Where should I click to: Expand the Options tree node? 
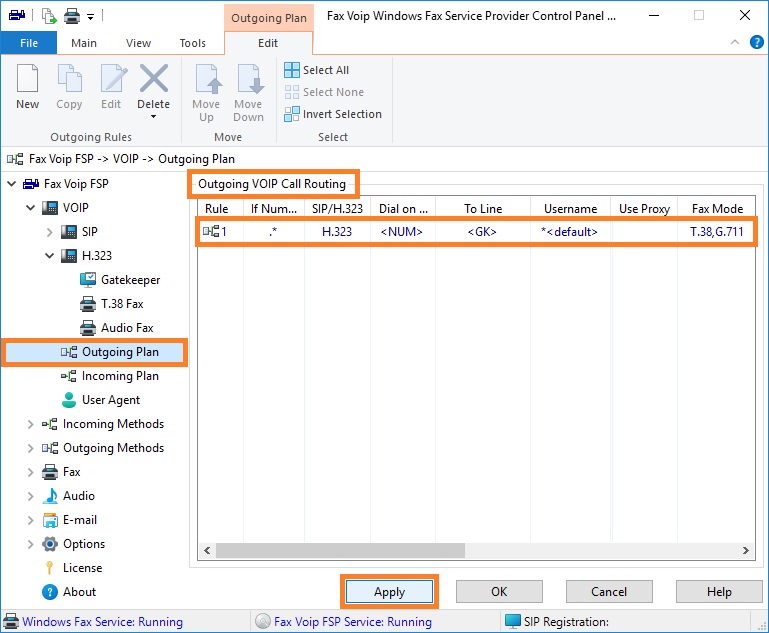click(x=30, y=544)
